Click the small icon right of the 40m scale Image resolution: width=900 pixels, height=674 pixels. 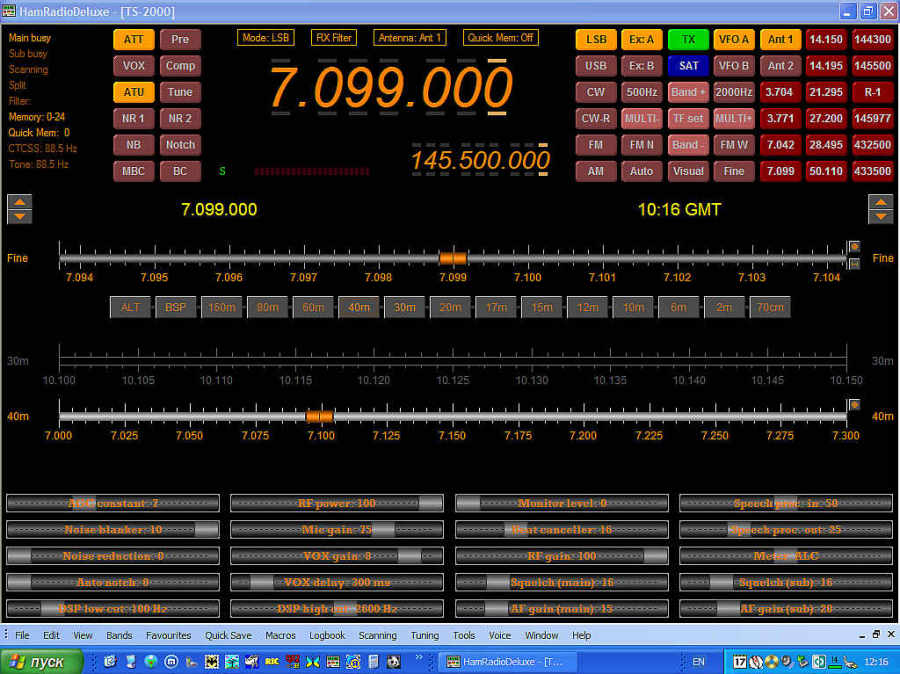pyautogui.click(x=854, y=405)
